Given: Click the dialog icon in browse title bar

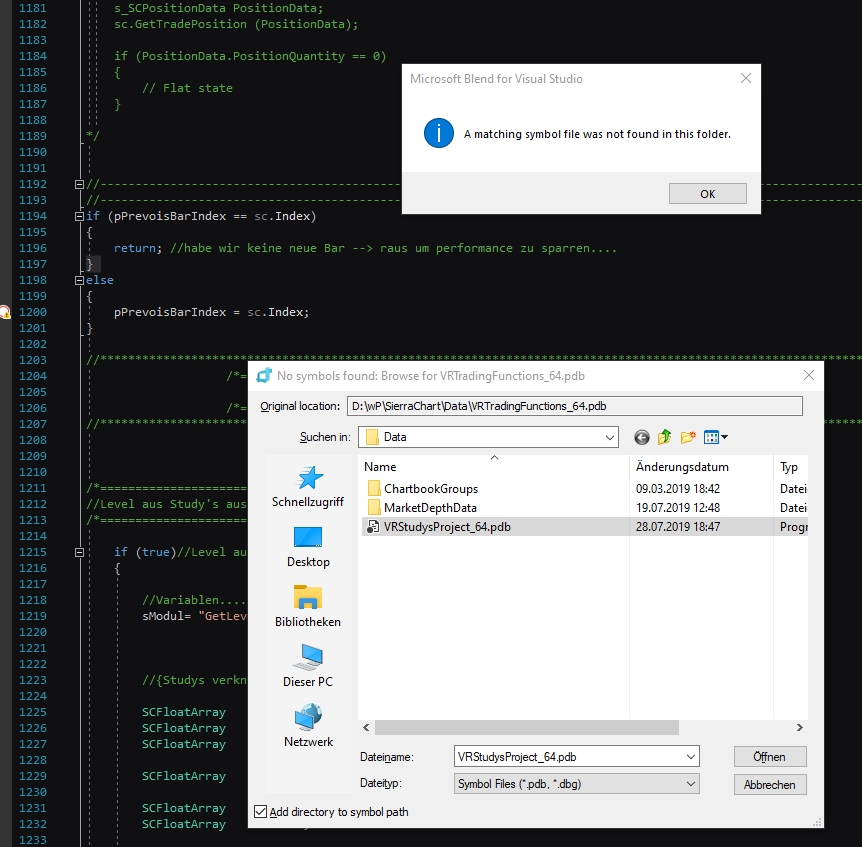Looking at the screenshot, I should point(264,375).
